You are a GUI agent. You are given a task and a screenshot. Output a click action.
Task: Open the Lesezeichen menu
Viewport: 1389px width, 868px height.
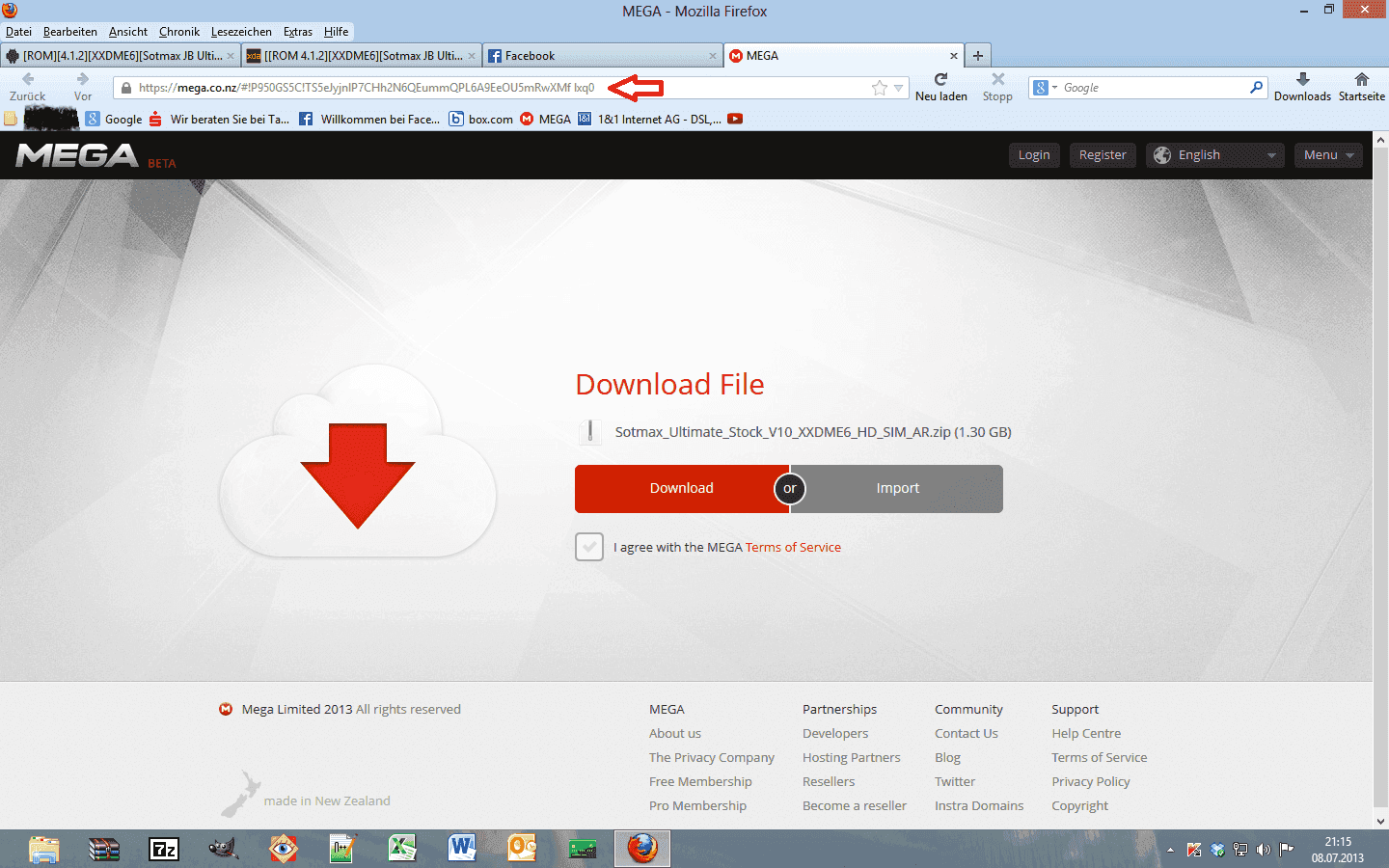click(241, 32)
